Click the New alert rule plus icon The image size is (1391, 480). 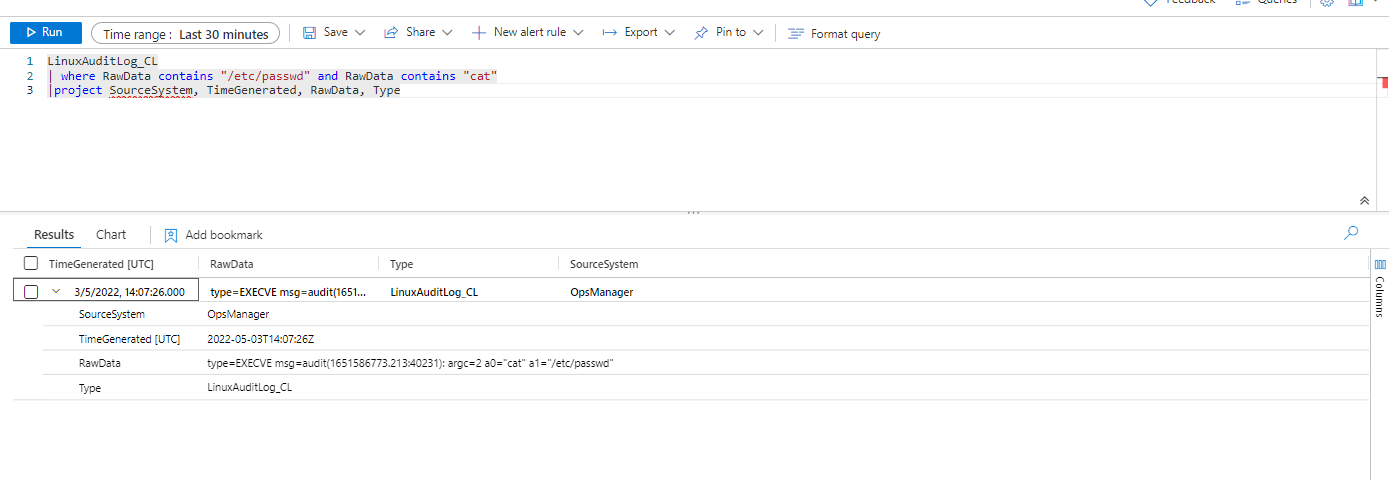[x=479, y=33]
